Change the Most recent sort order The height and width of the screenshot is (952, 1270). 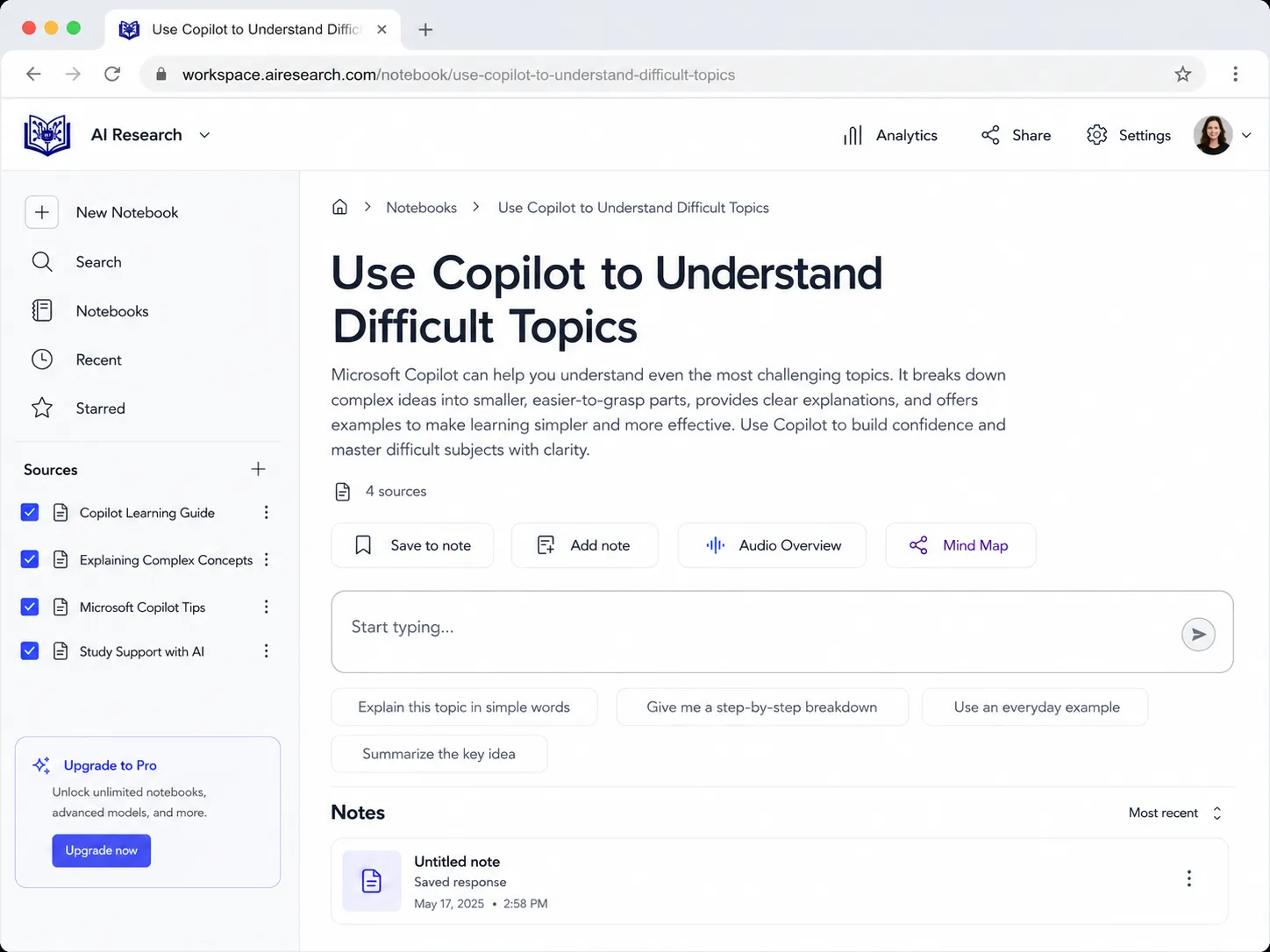pyautogui.click(x=1175, y=813)
